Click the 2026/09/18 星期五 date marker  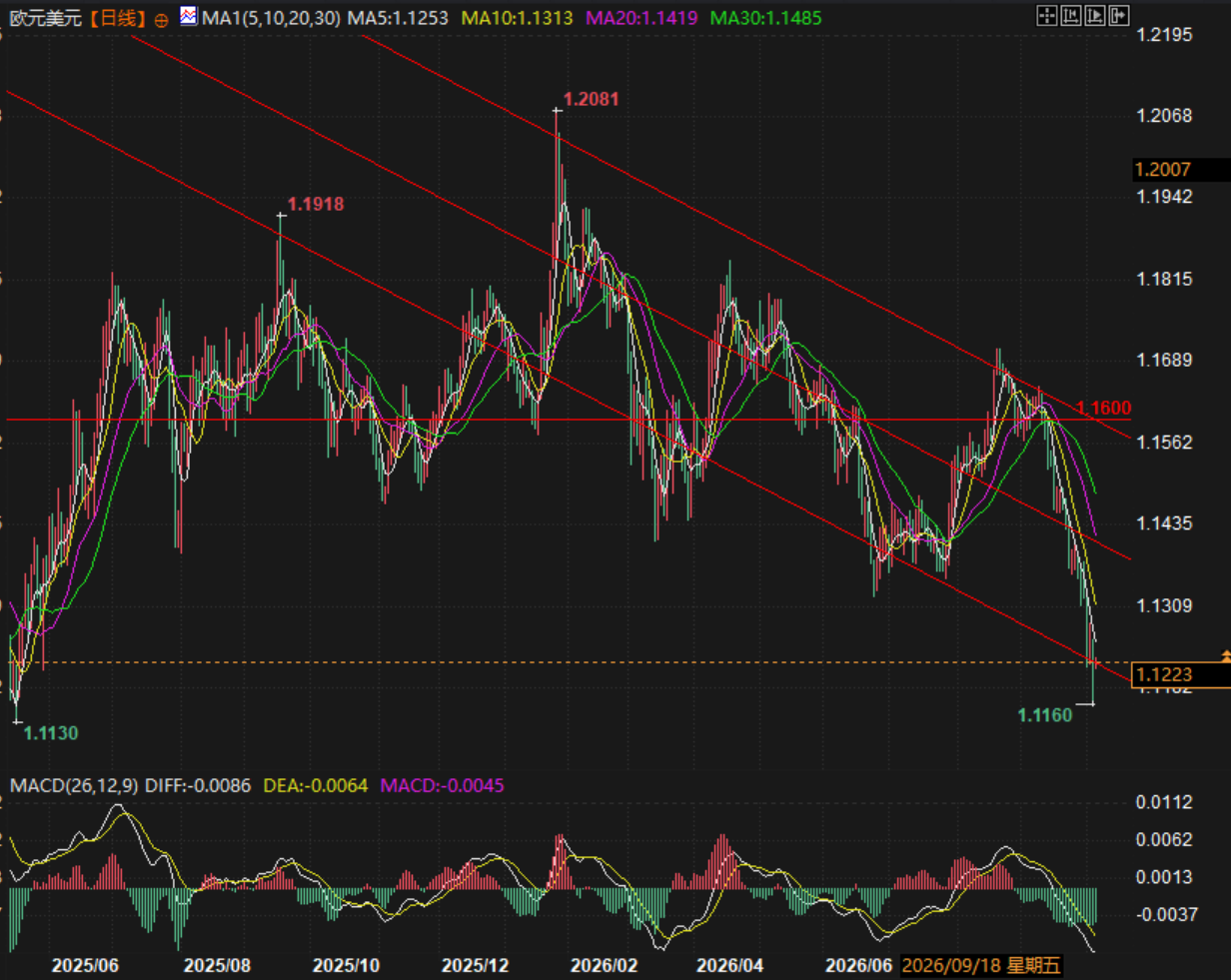coord(983,966)
